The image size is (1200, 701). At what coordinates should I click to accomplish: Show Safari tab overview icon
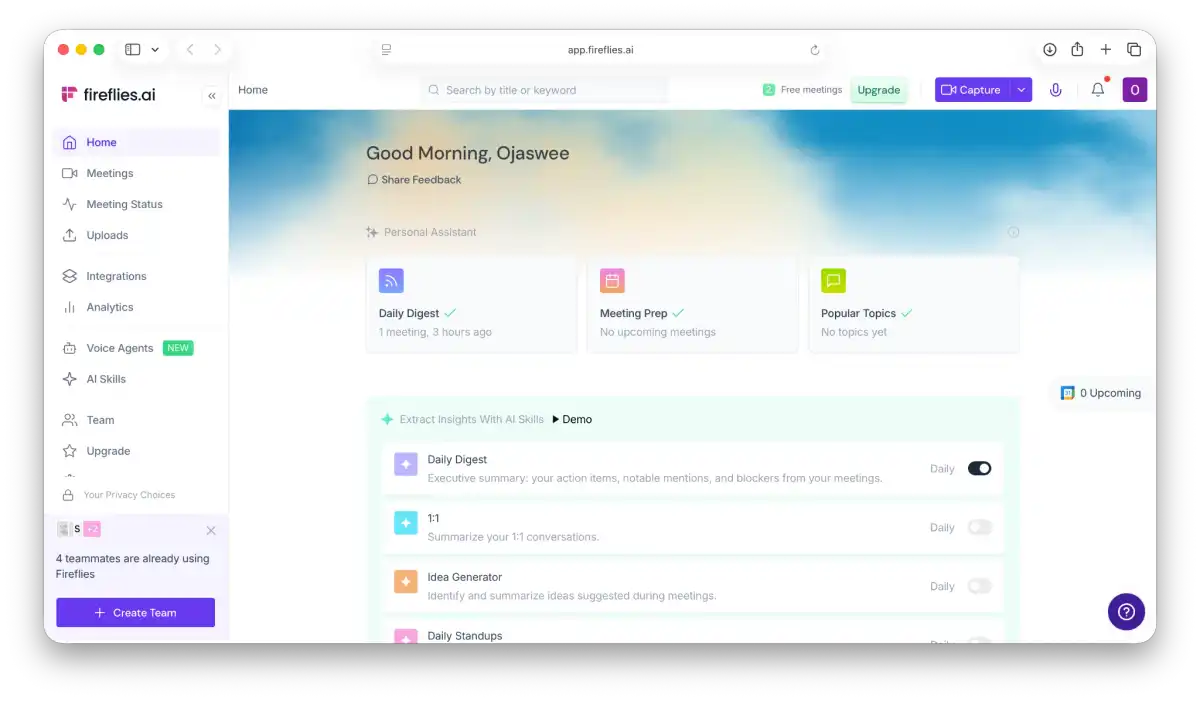coord(1134,49)
